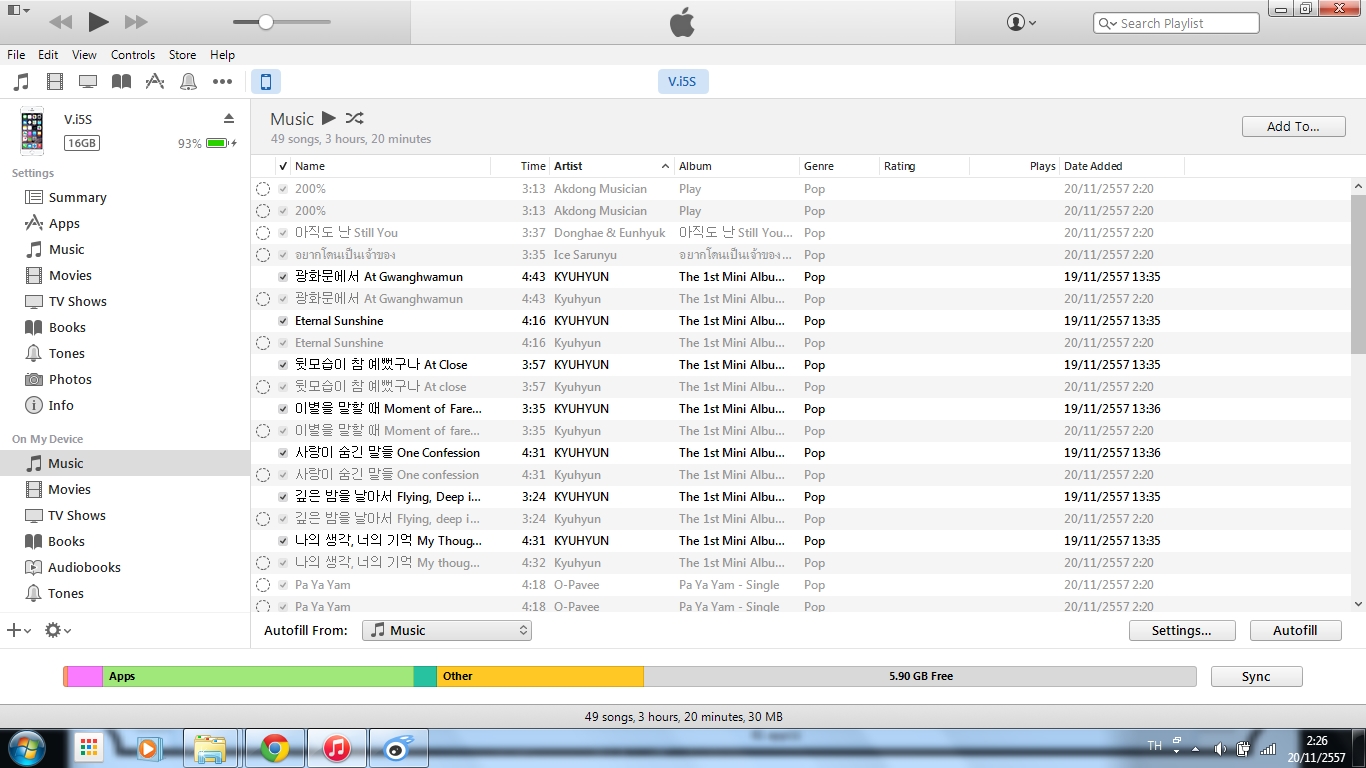Uncheck KYUHYUN One Confession song checkbox
Viewport: 1366px width, 768px height.
click(283, 453)
